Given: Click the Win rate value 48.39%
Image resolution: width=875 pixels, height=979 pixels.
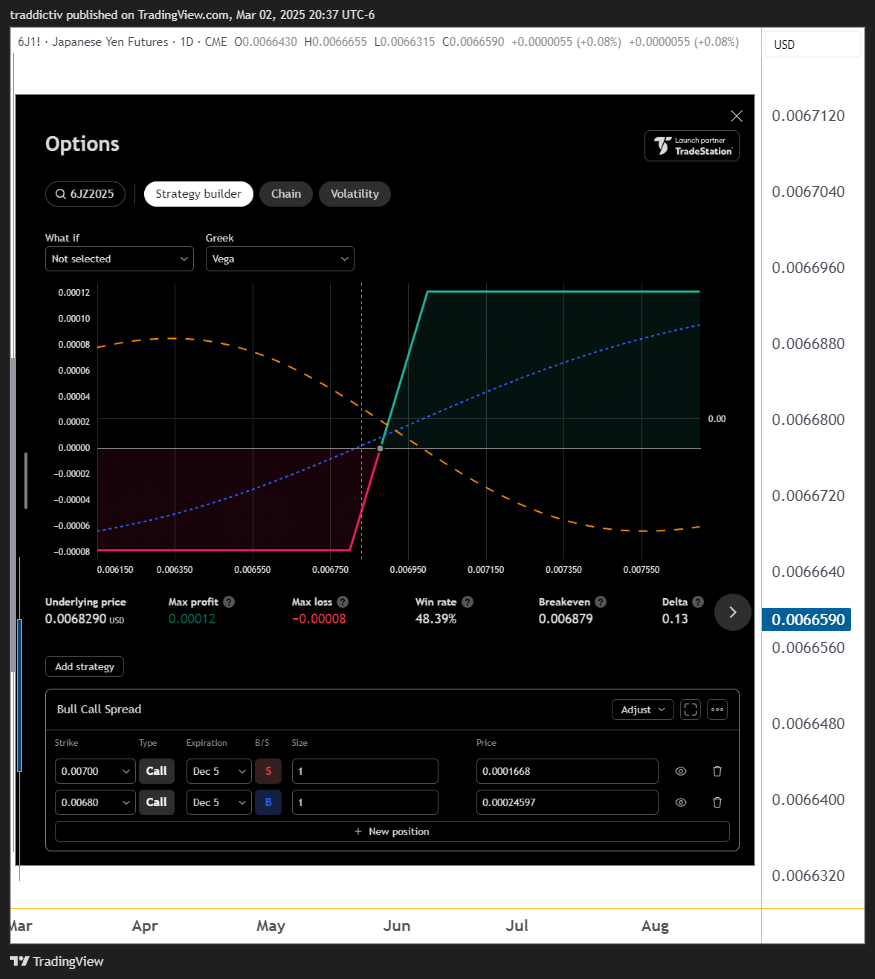Looking at the screenshot, I should tap(436, 619).
